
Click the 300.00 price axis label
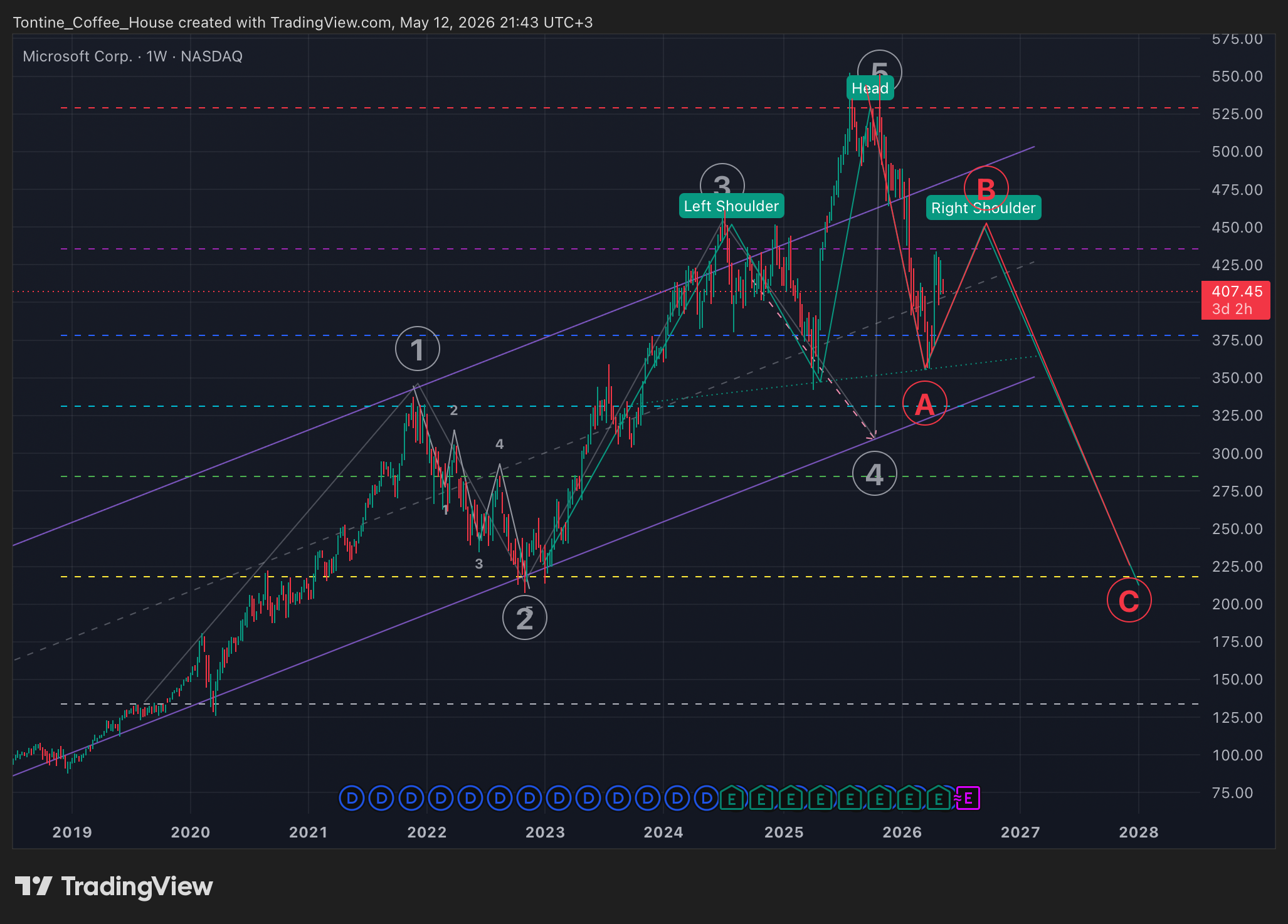(x=1237, y=454)
